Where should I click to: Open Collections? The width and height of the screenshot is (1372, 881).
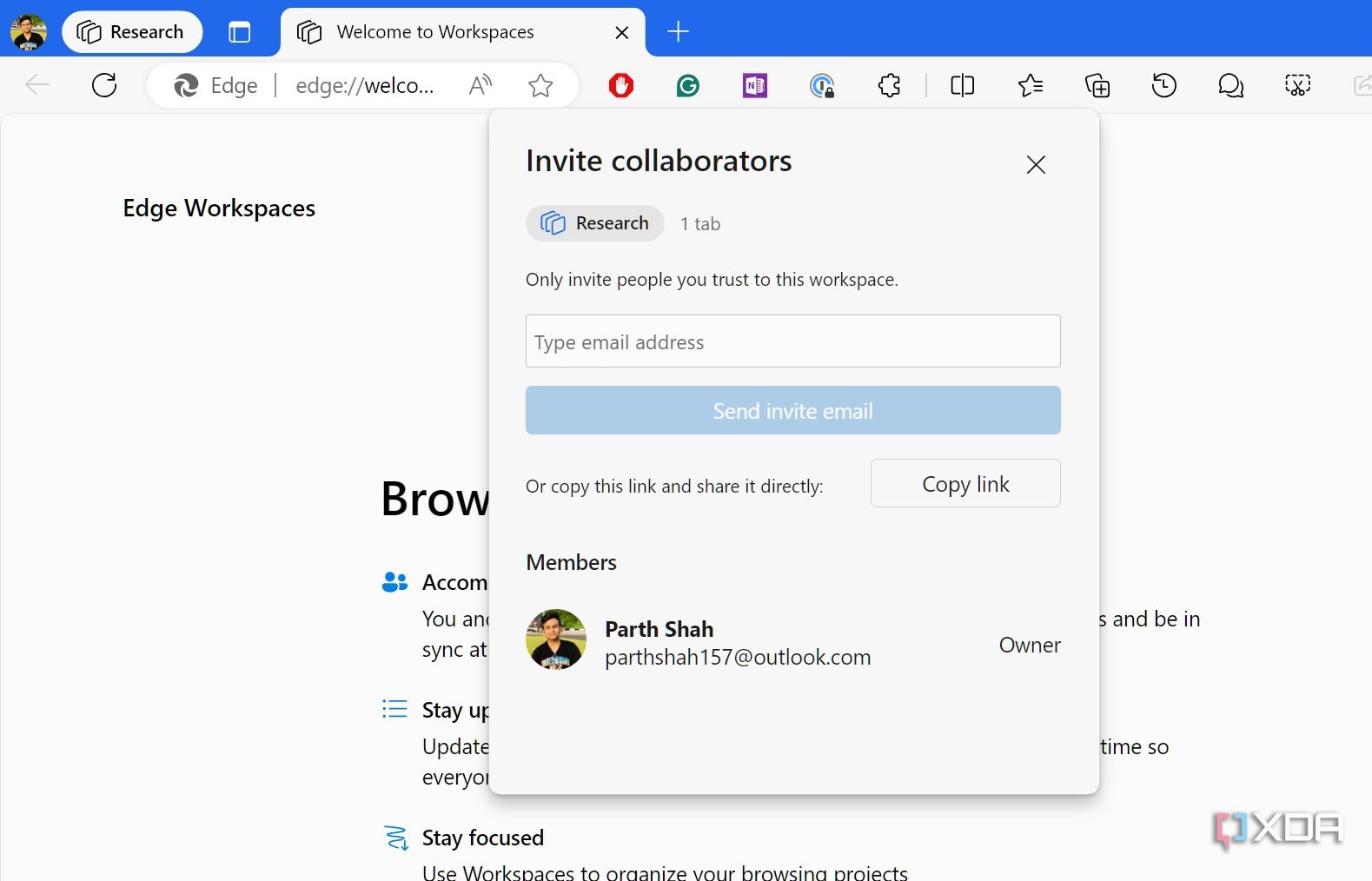[1097, 85]
